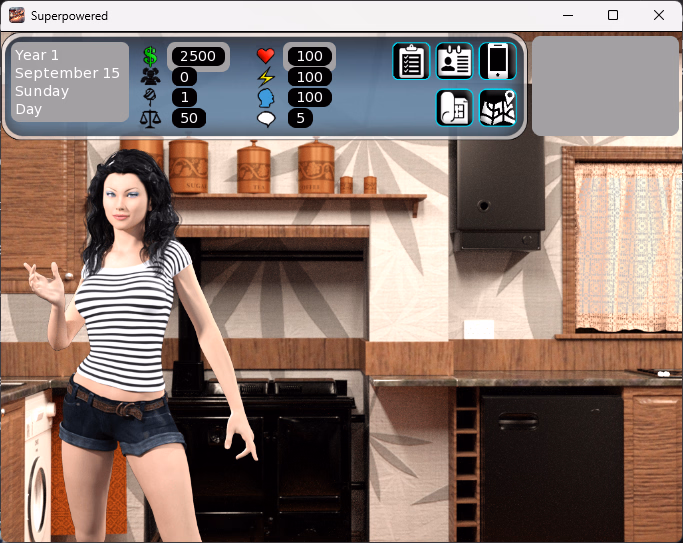Open the city map icon

[x=498, y=108]
